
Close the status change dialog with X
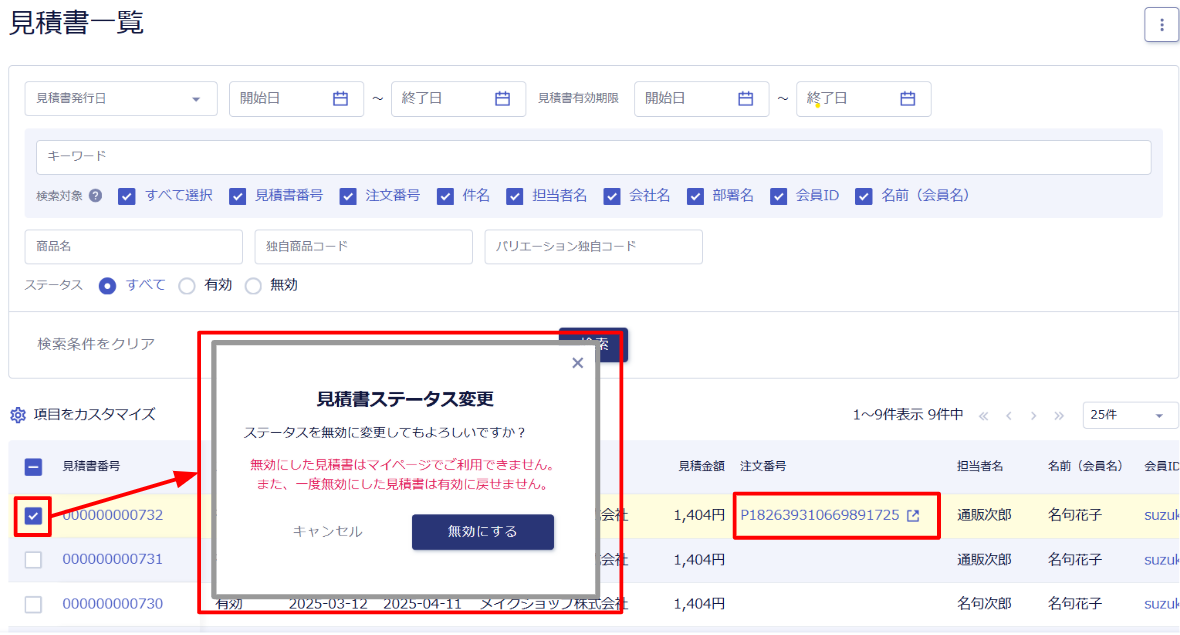577,363
